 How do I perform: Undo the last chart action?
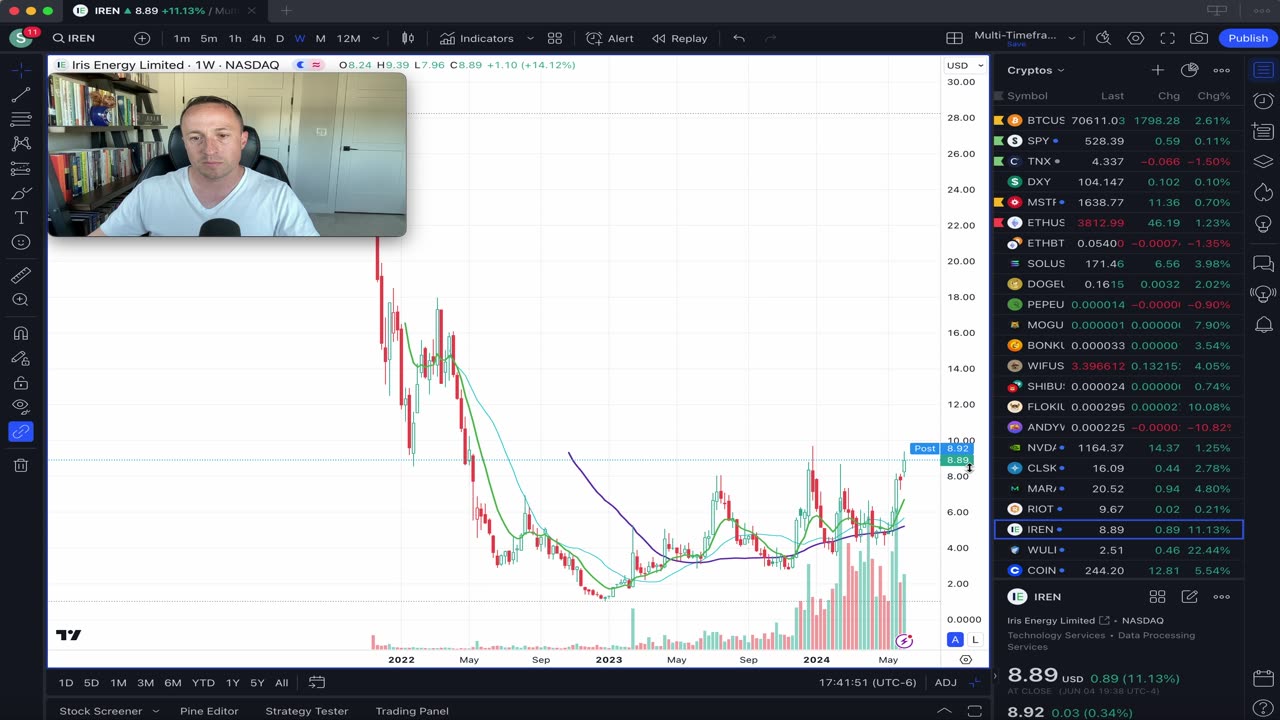tap(739, 38)
